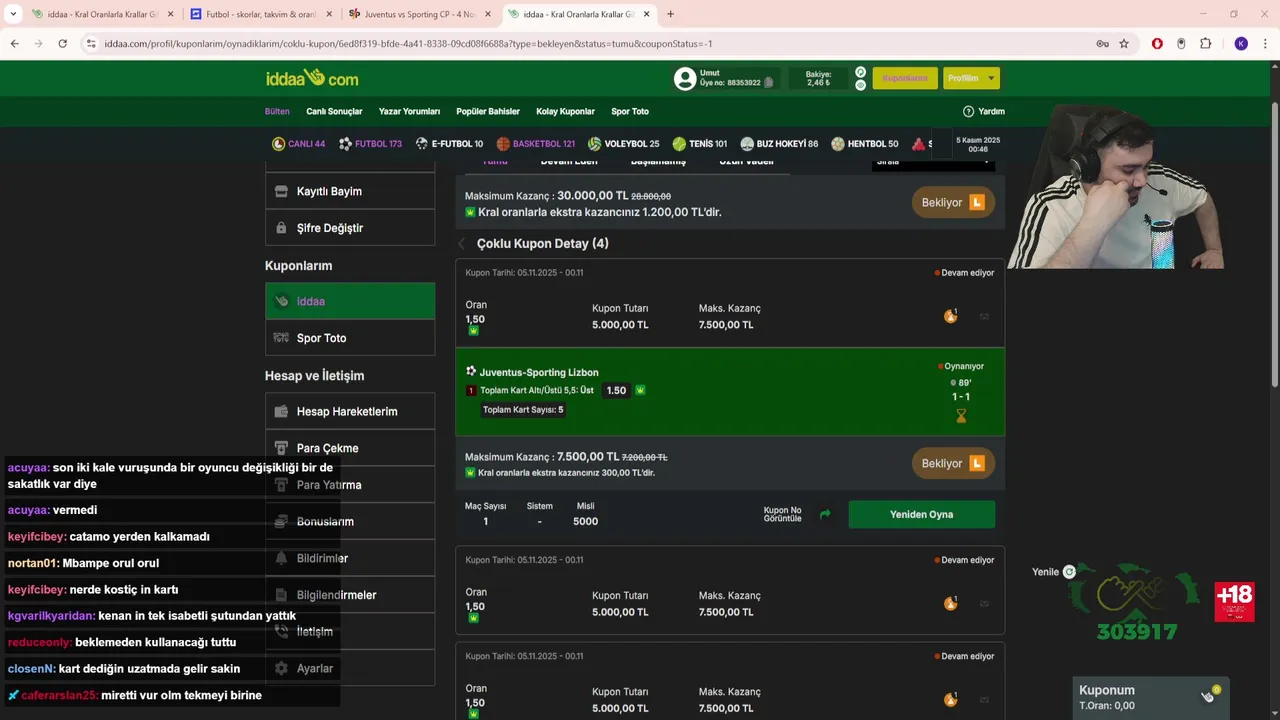The height and width of the screenshot is (720, 1280).
Task: Open the Bülten menu item
Action: 277,111
